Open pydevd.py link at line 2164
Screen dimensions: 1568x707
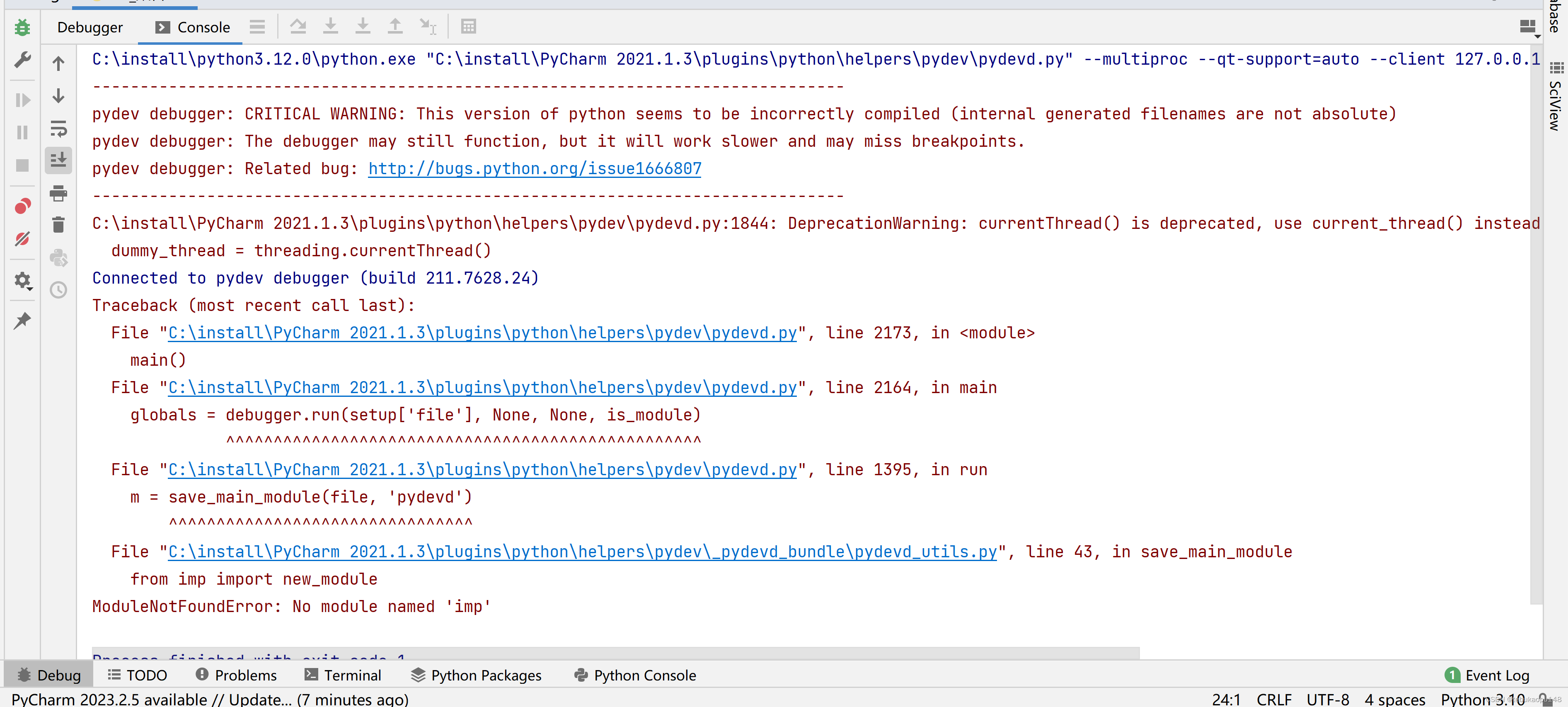coord(482,388)
